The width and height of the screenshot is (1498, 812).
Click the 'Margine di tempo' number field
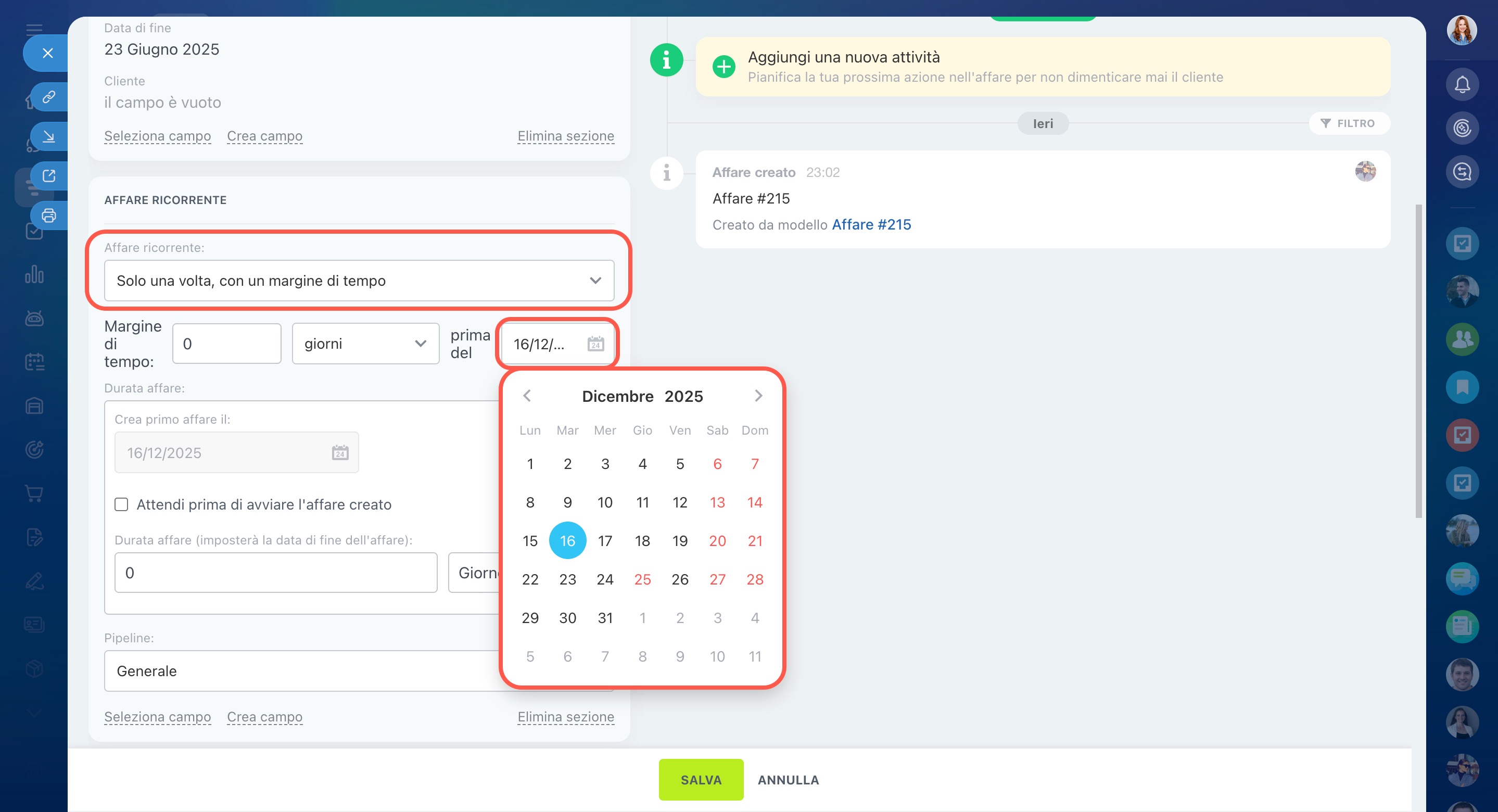pos(227,344)
